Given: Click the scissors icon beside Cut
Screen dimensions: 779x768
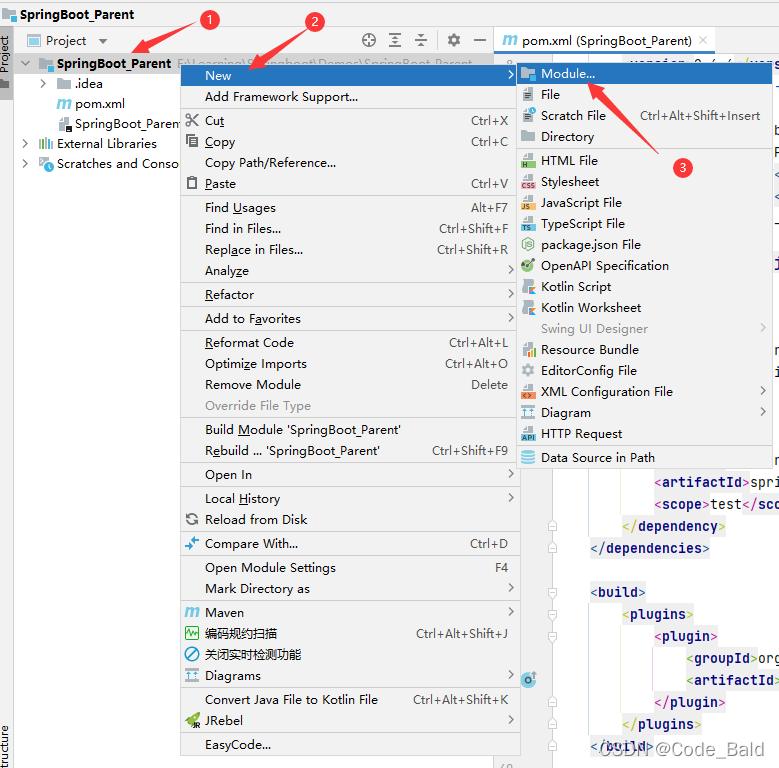Looking at the screenshot, I should pos(192,120).
